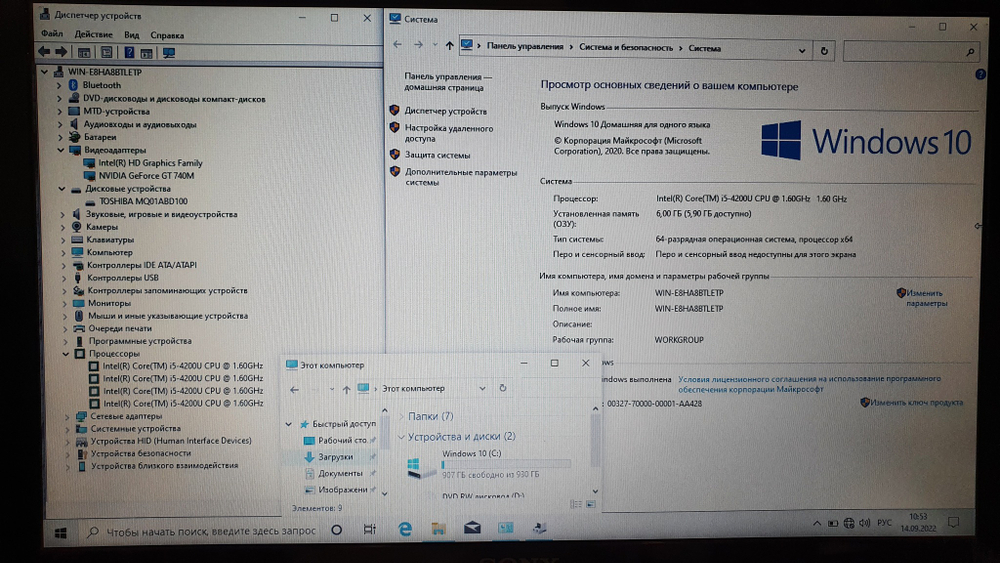Click back arrow in Этот компьютер window
Viewport: 1000px width, 563px height.
pos(294,390)
